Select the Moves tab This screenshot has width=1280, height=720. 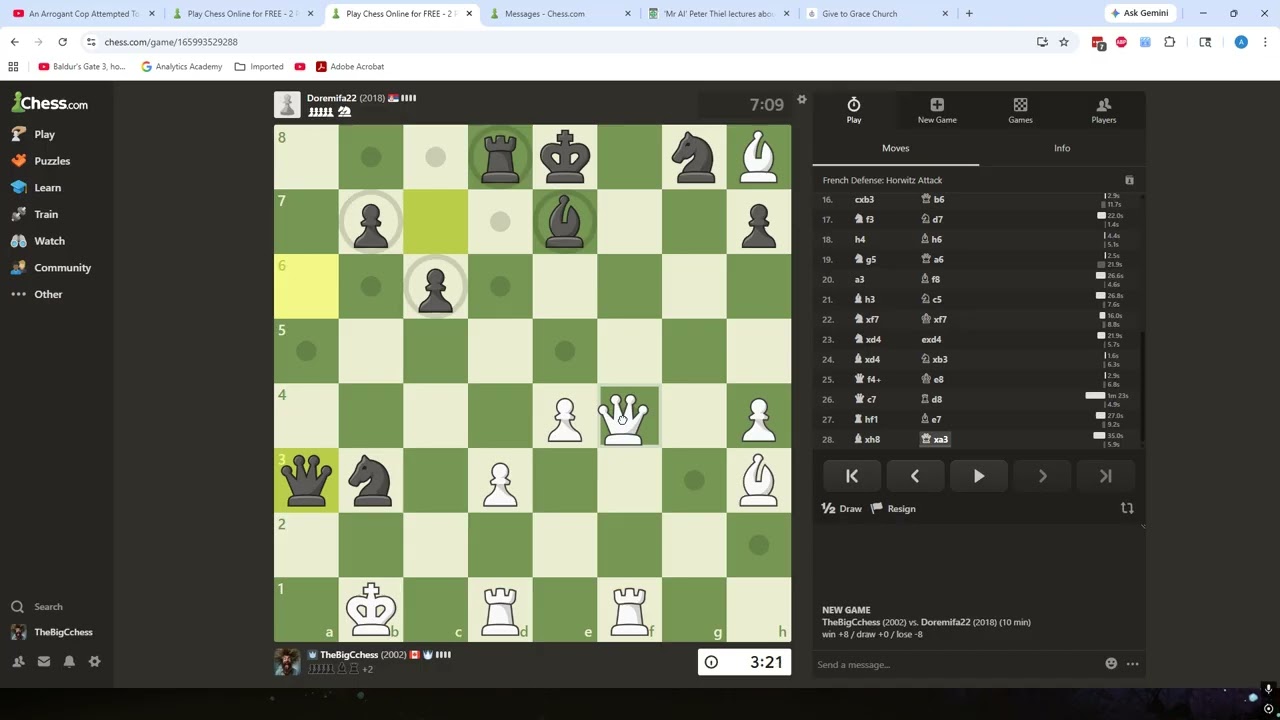pyautogui.click(x=896, y=149)
